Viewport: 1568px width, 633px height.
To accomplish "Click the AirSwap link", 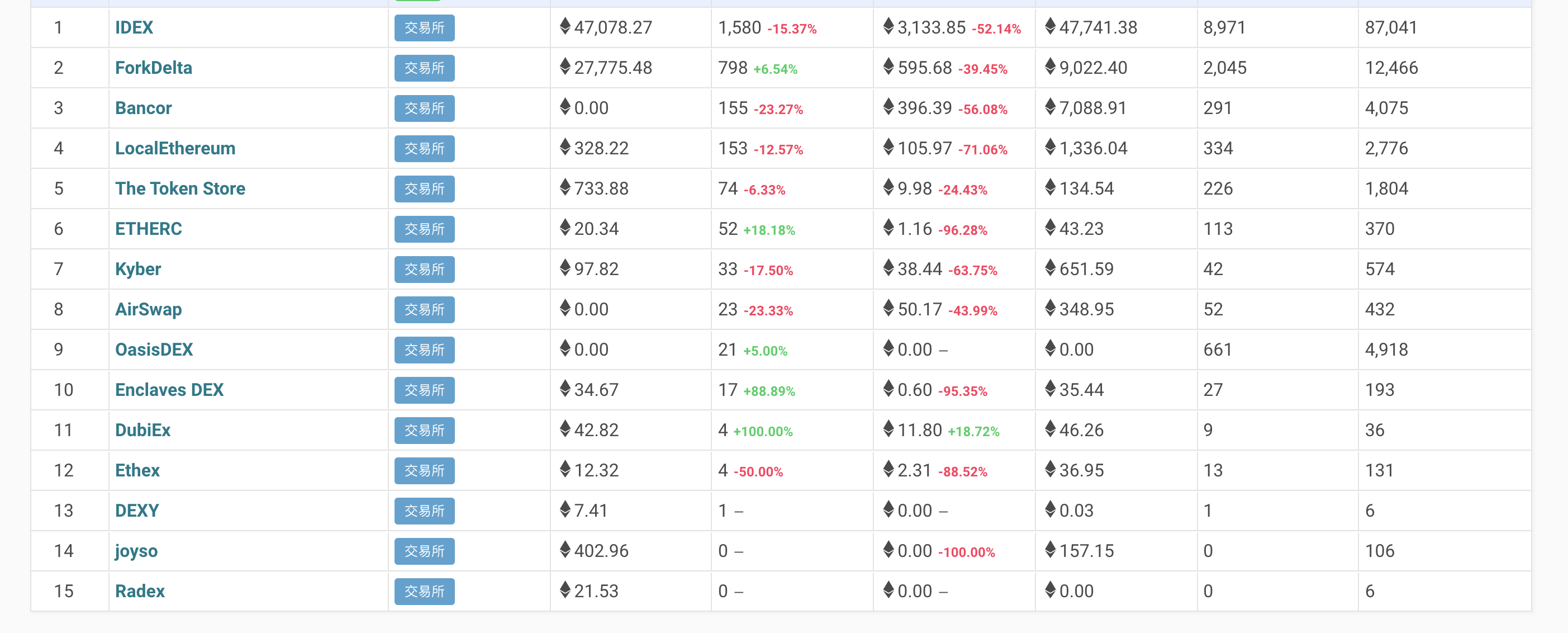I will [x=149, y=309].
